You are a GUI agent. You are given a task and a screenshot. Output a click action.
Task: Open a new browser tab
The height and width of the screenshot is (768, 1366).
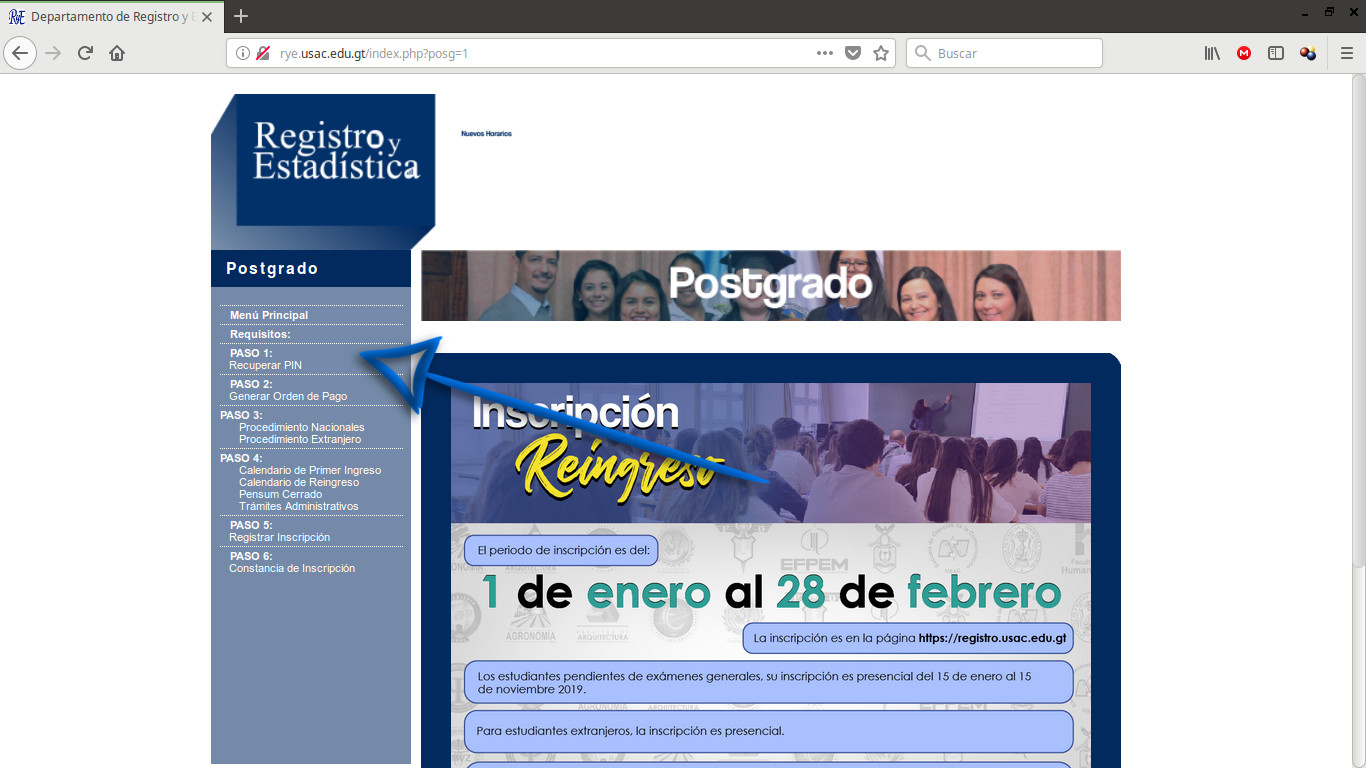click(x=240, y=16)
